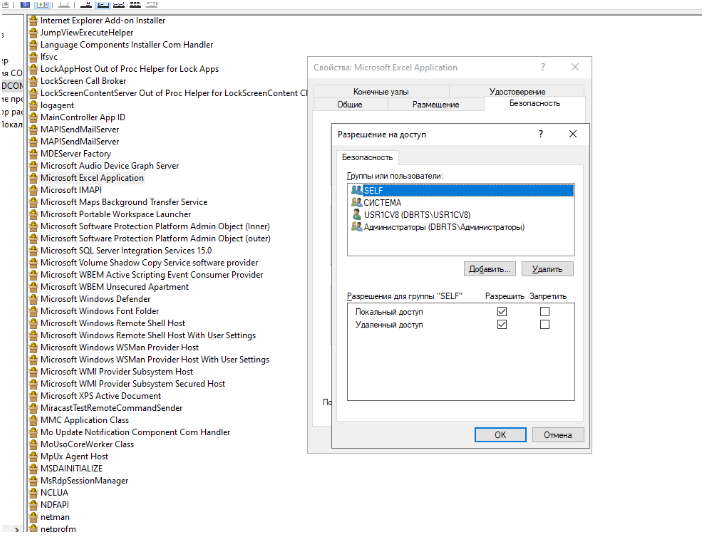Enable Запретить checkbox for Удаленный доступ
Screen dimensions: 712x538
(x=545, y=325)
